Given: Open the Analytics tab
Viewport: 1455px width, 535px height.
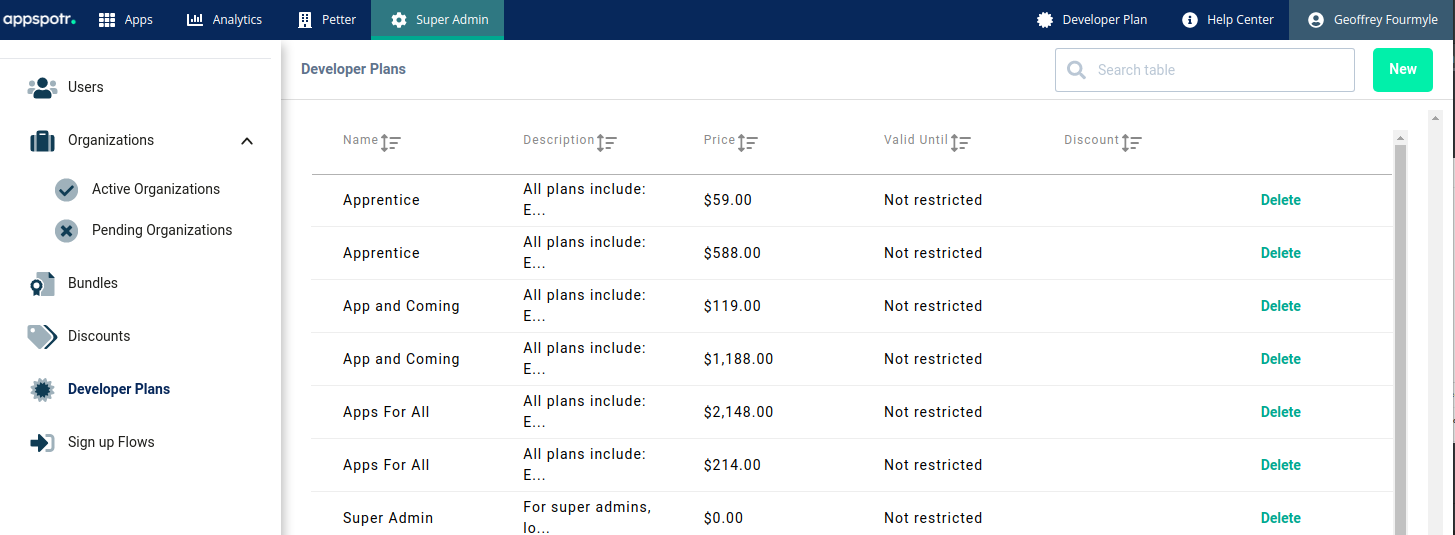Looking at the screenshot, I should pyautogui.click(x=224, y=20).
